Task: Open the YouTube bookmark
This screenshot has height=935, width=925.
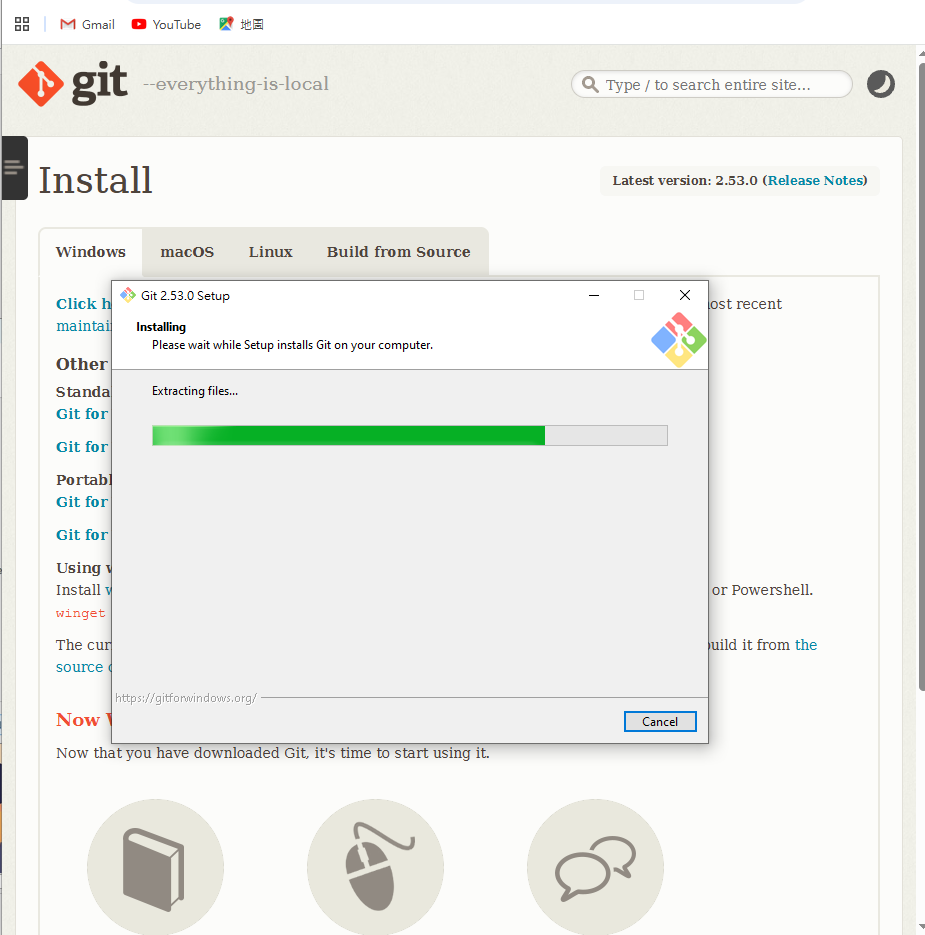Action: (x=166, y=24)
